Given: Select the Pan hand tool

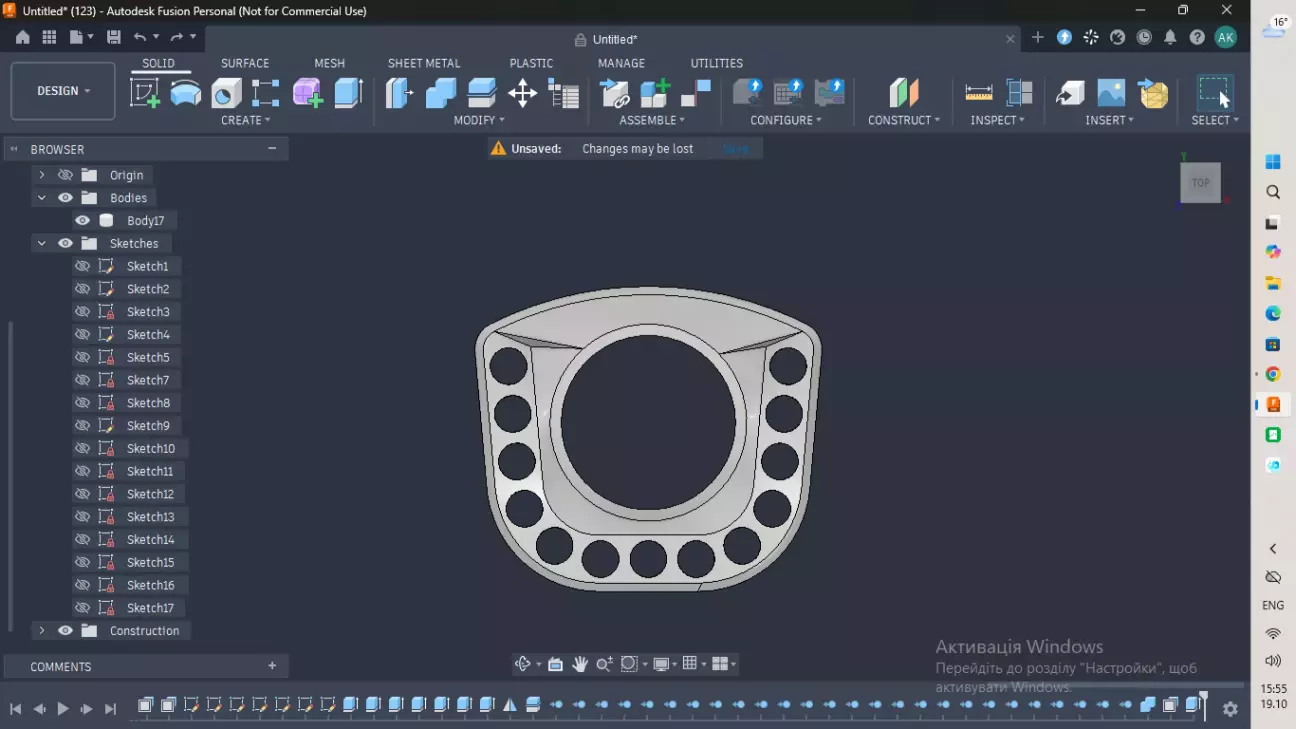Looking at the screenshot, I should (580, 664).
